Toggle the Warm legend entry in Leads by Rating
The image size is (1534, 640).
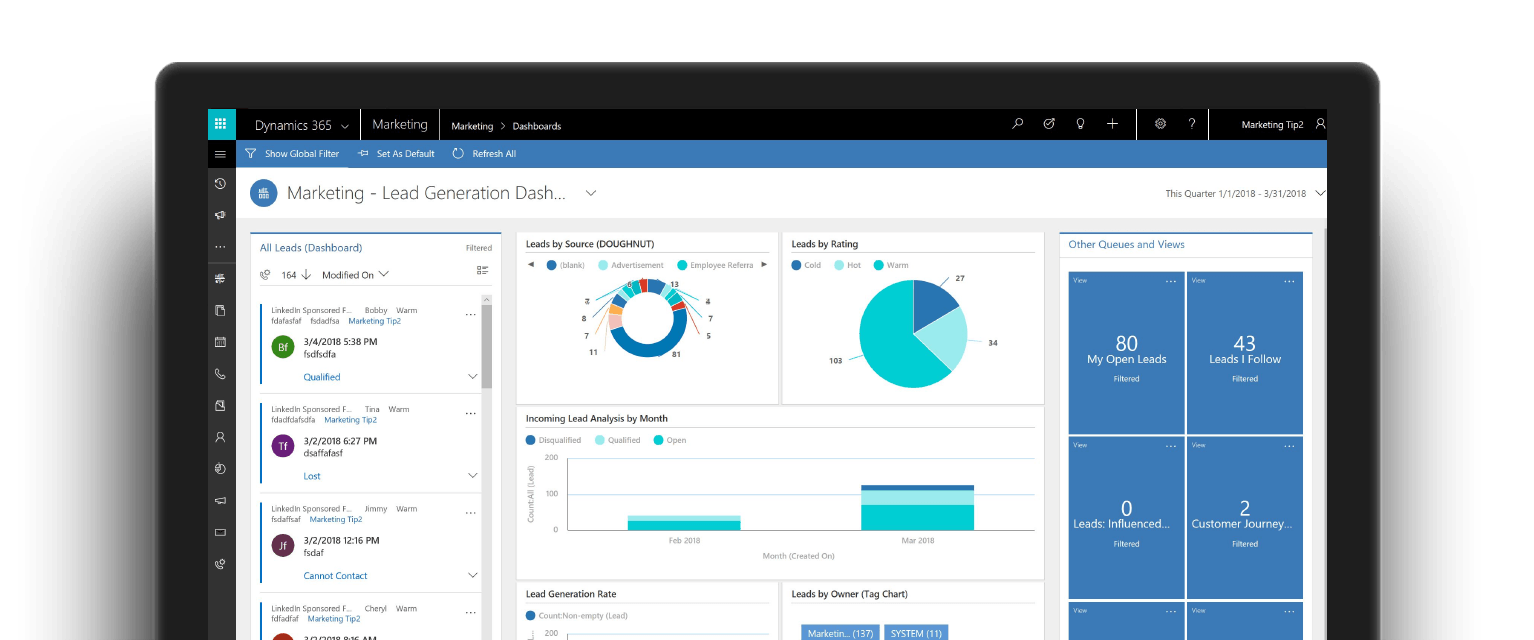[891, 265]
